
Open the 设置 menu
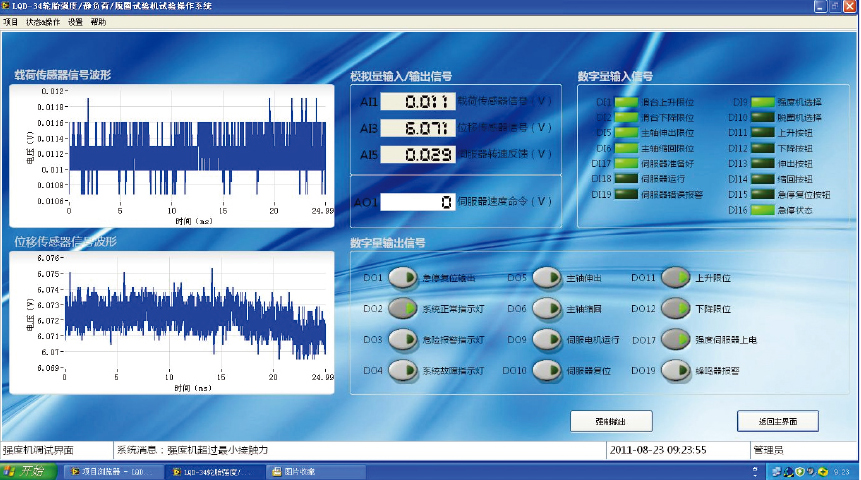(75, 21)
